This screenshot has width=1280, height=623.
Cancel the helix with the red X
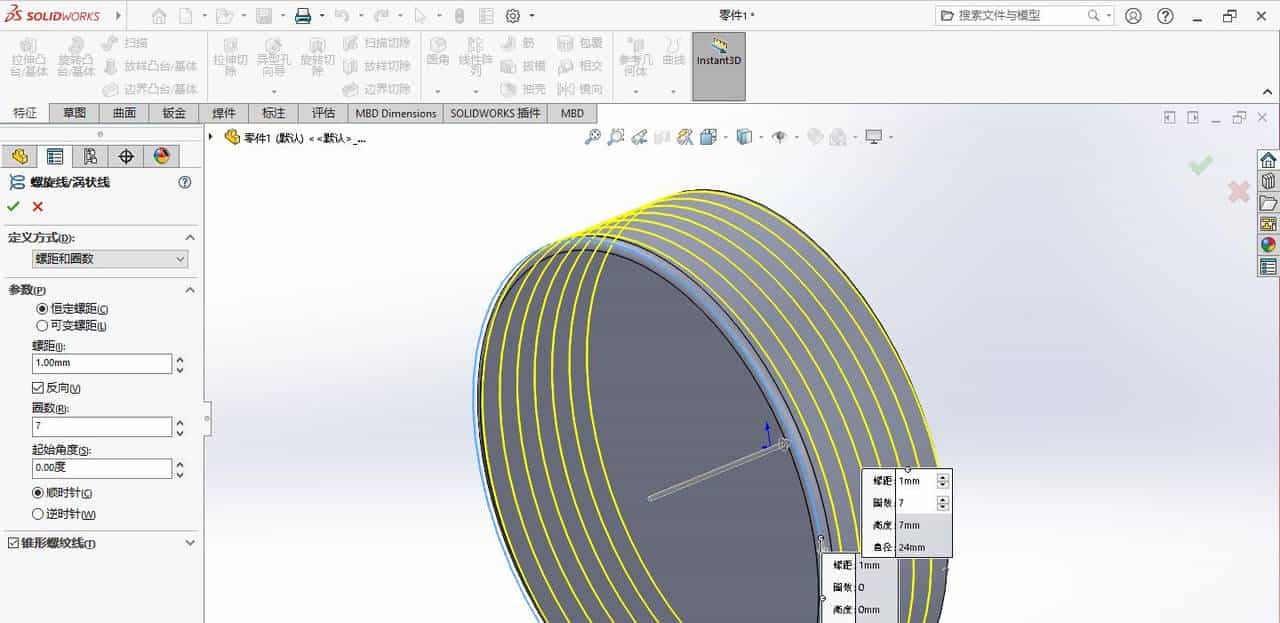point(36,206)
